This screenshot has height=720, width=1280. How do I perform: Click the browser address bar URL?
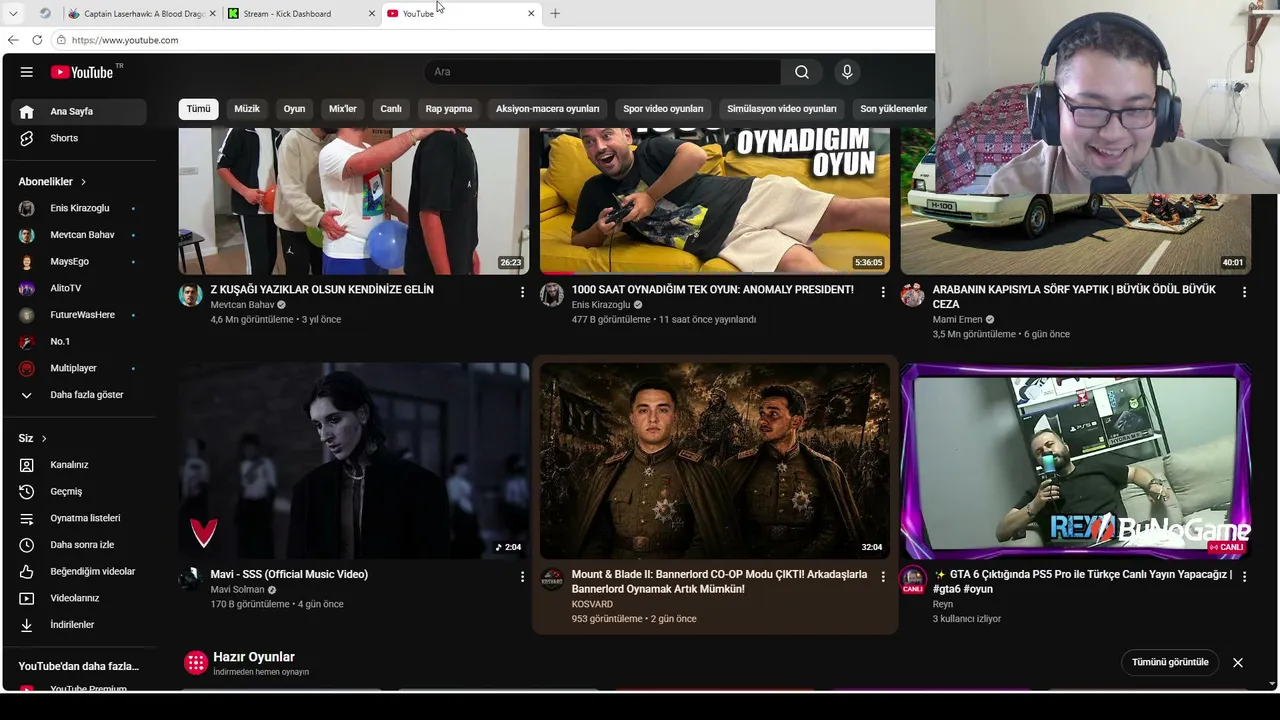coord(125,40)
